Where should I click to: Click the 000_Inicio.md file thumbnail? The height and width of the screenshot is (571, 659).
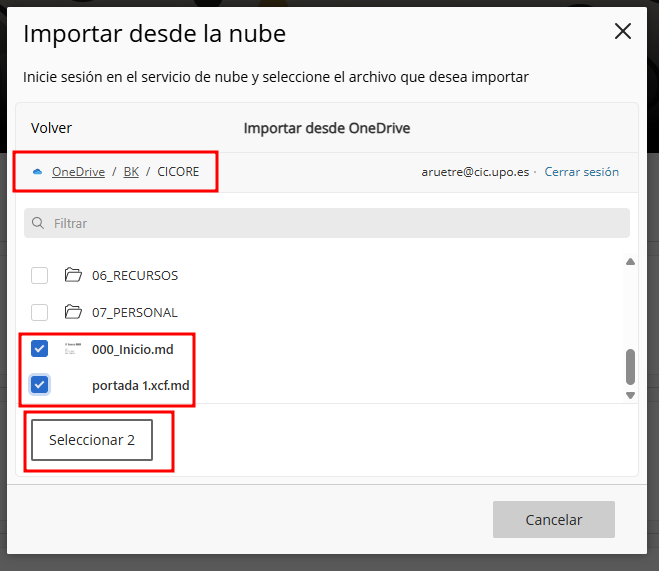(72, 349)
